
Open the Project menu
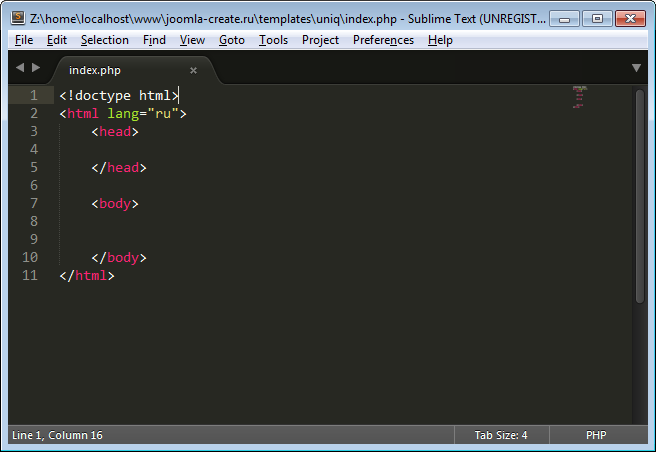(320, 40)
